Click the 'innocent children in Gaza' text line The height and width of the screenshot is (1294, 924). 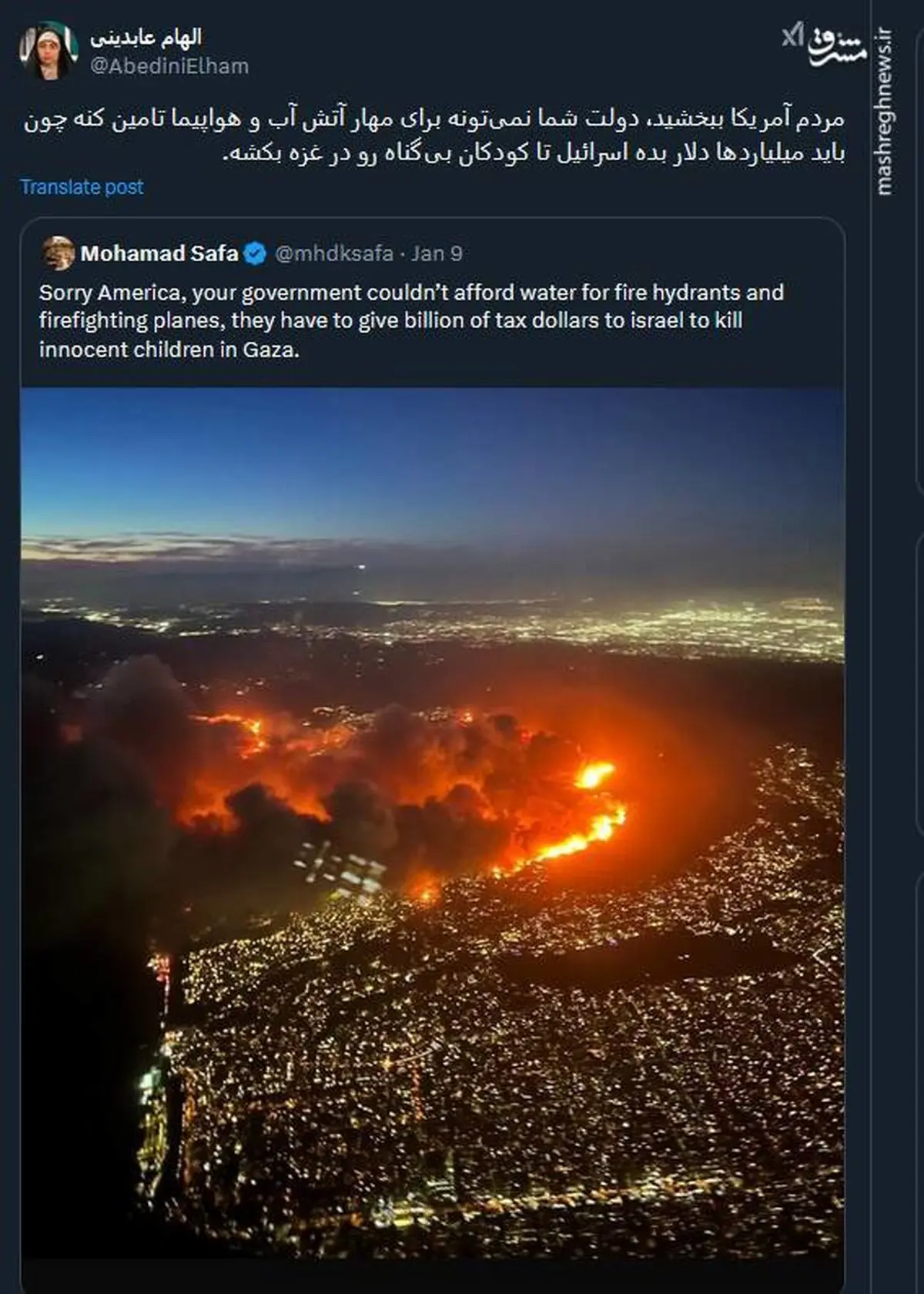169,350
